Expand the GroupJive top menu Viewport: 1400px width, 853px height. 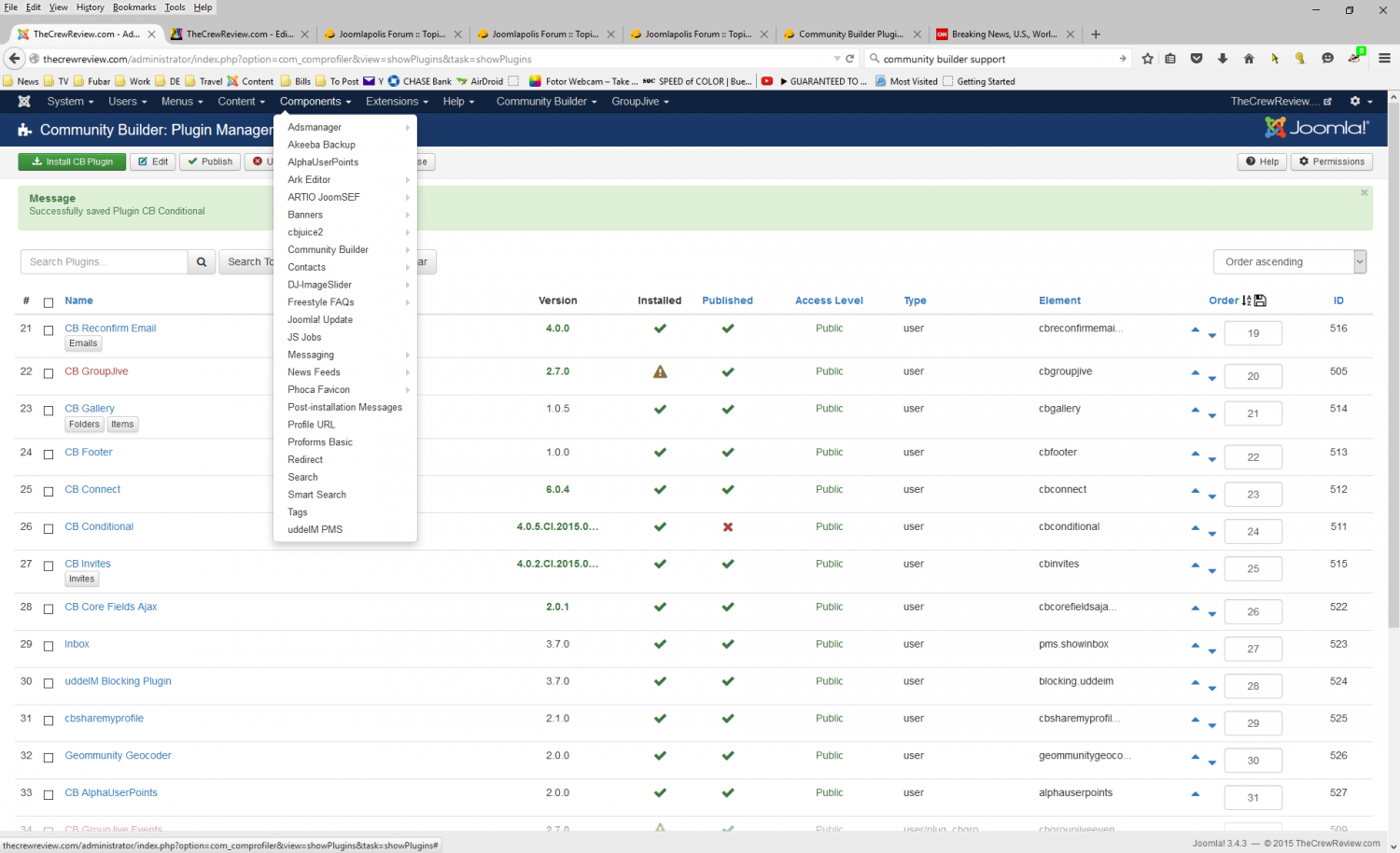(x=640, y=102)
